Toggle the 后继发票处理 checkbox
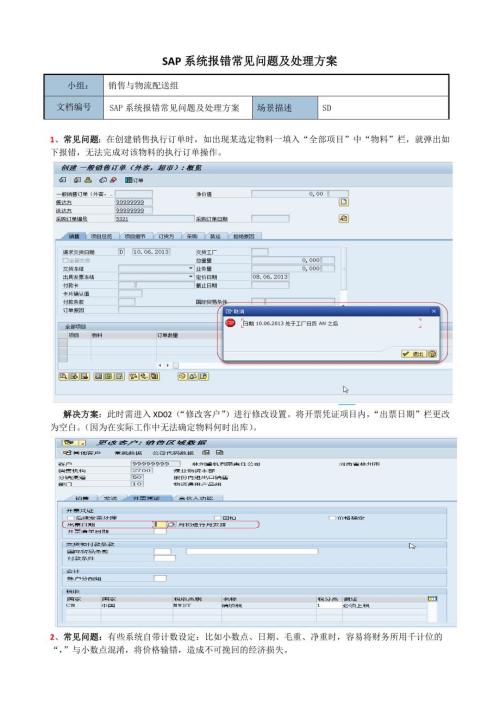 coord(71,518)
